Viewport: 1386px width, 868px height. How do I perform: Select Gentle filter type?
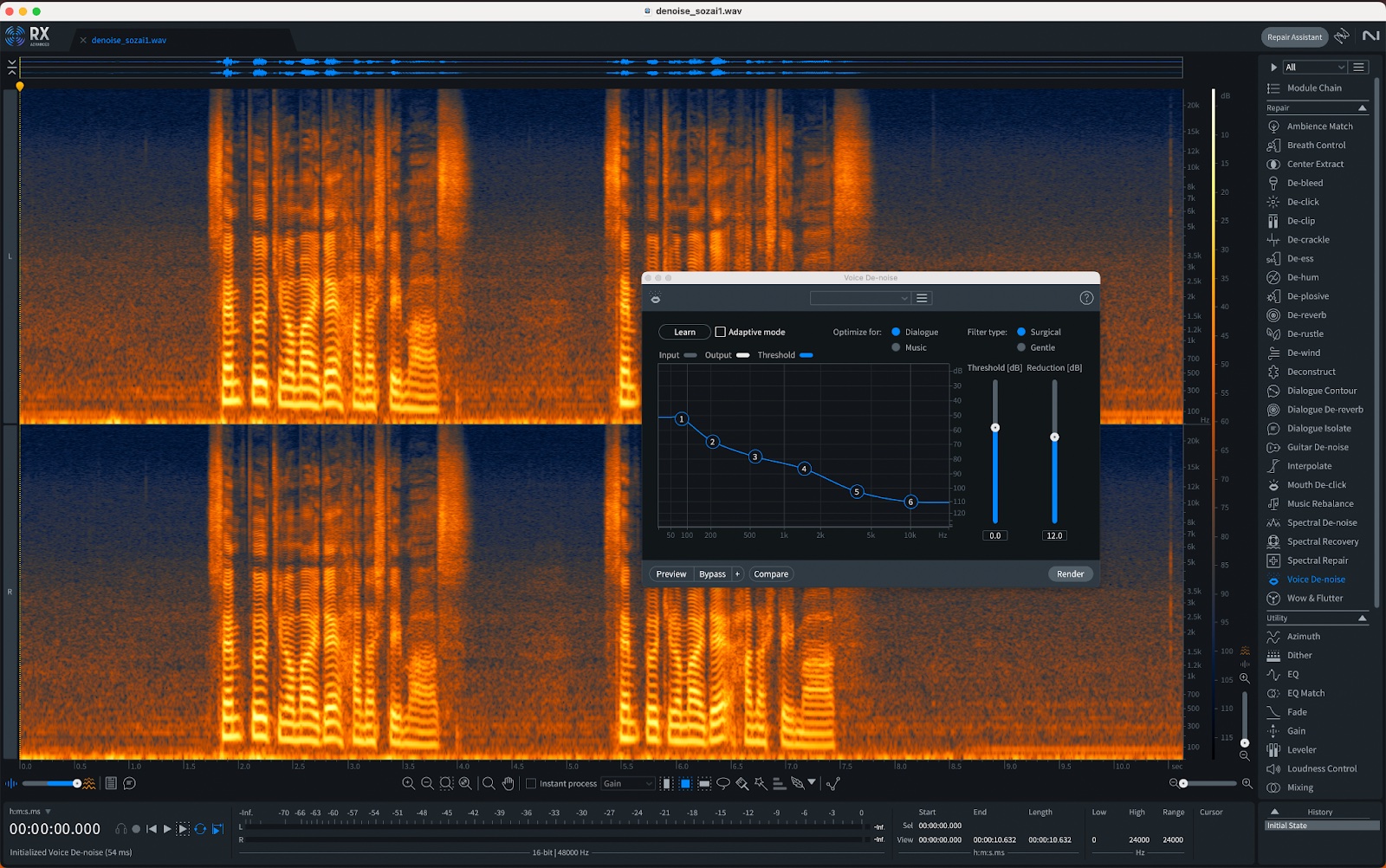[1021, 348]
